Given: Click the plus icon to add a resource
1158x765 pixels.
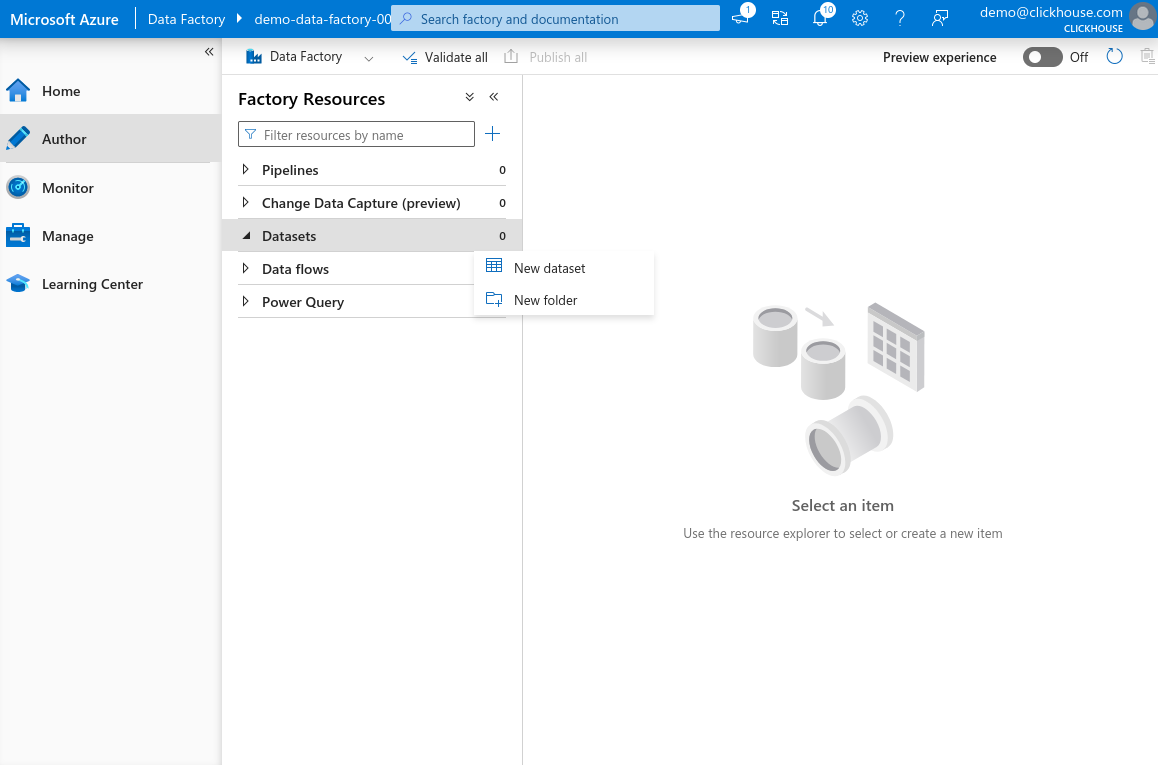Looking at the screenshot, I should click(492, 134).
